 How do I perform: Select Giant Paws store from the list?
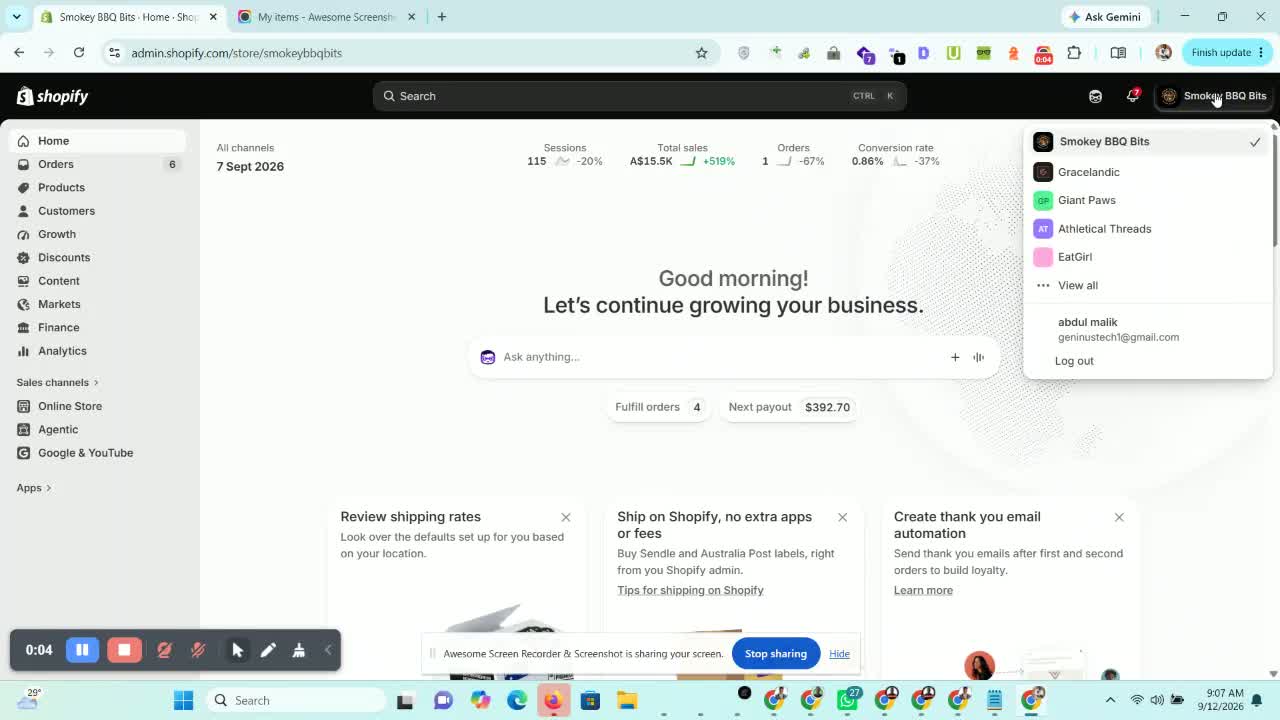coord(1147,200)
